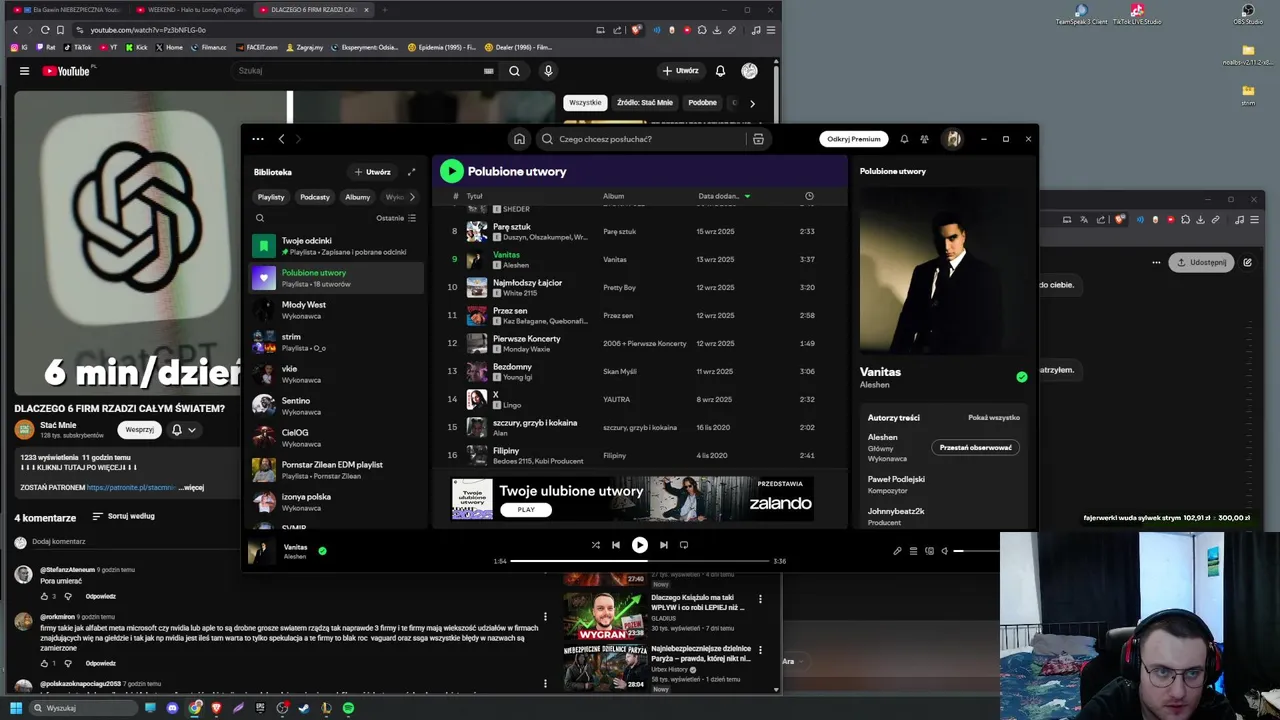1280x720 pixels.
Task: Open strim playlist in library
Action: [x=336, y=342]
